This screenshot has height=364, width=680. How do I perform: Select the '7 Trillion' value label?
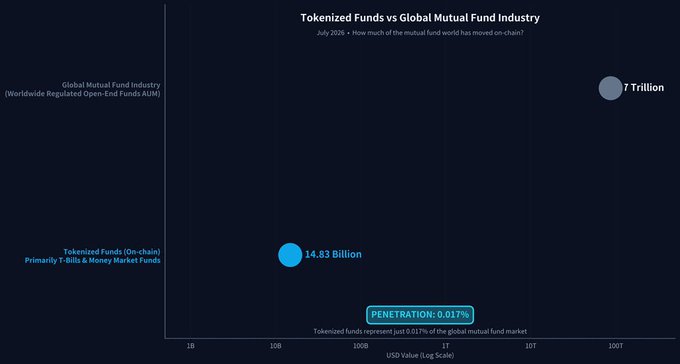pyautogui.click(x=644, y=88)
